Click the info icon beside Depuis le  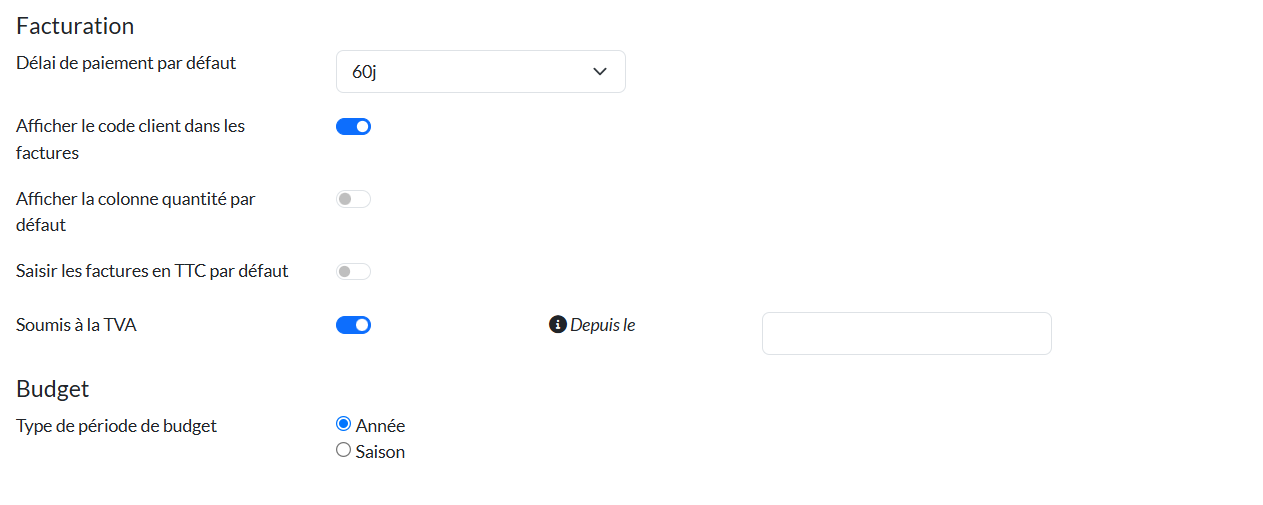558,325
